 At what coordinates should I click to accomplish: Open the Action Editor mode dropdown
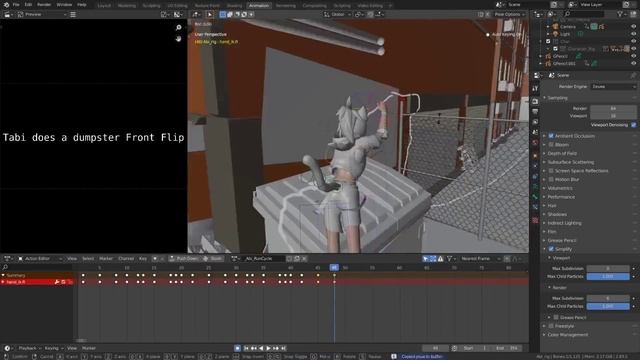point(40,258)
